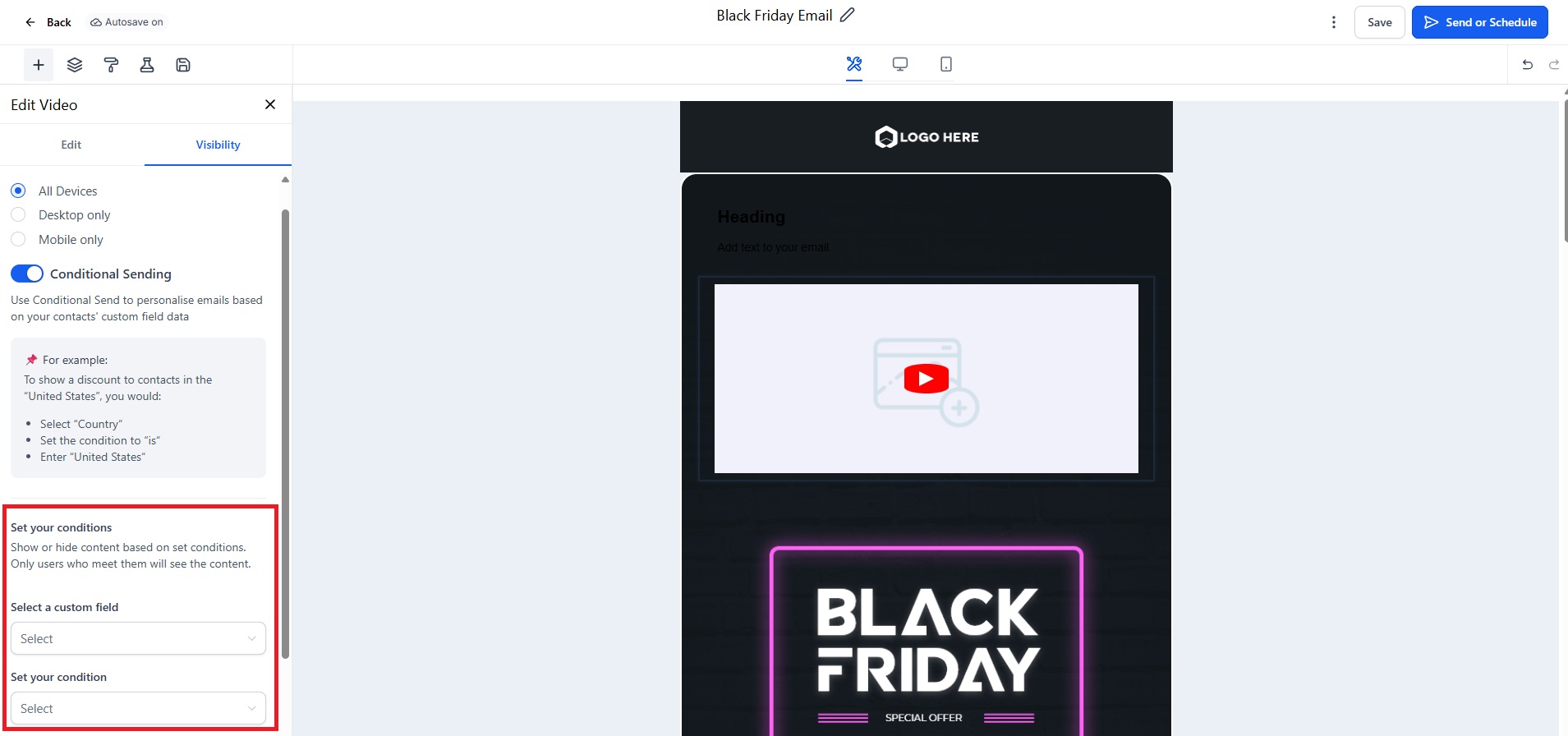Screen dimensions: 1568x736
Task: Switch to desktop preview icon
Action: (x=900, y=64)
